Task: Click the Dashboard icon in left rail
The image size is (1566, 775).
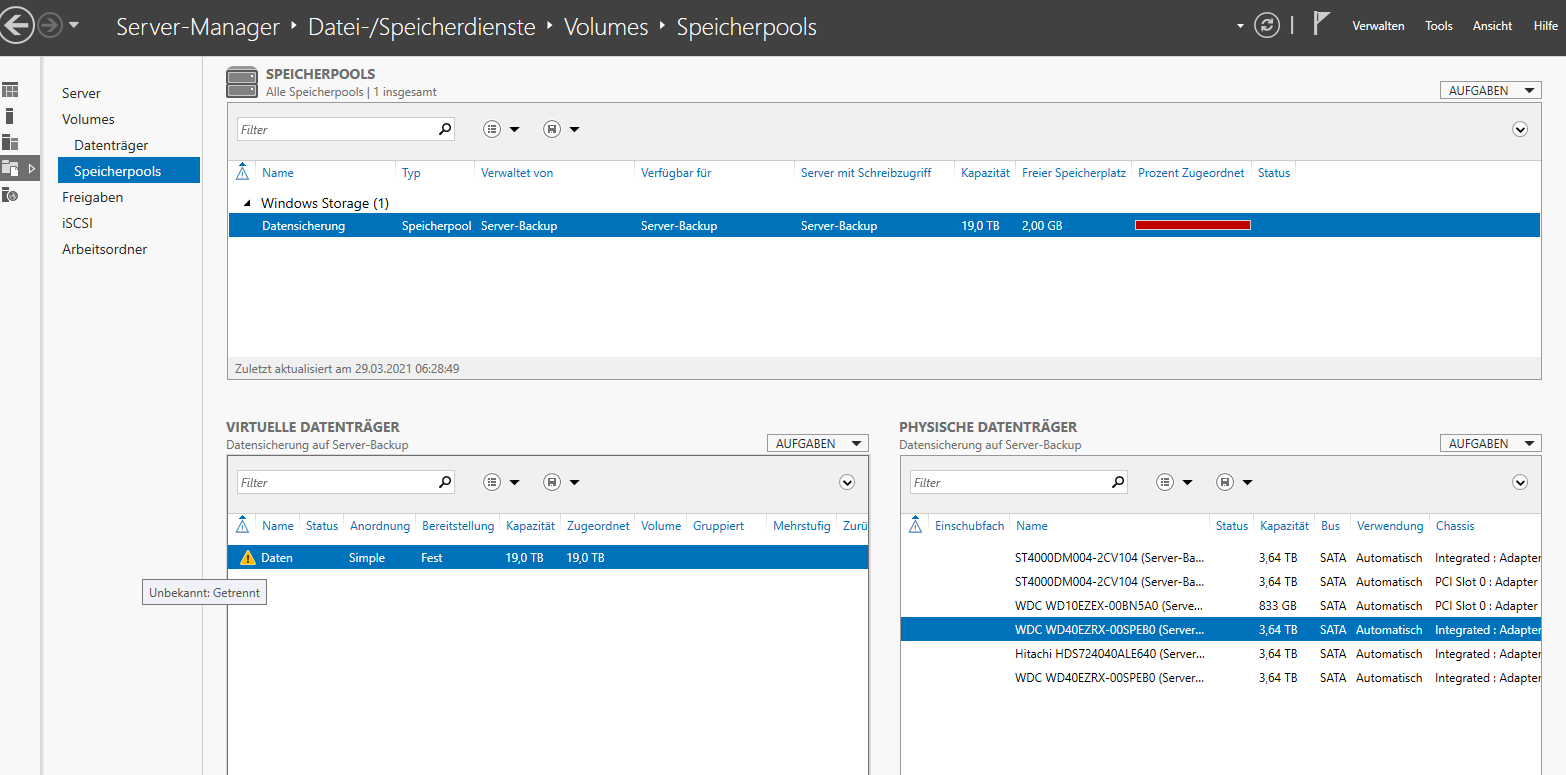Action: coord(10,90)
